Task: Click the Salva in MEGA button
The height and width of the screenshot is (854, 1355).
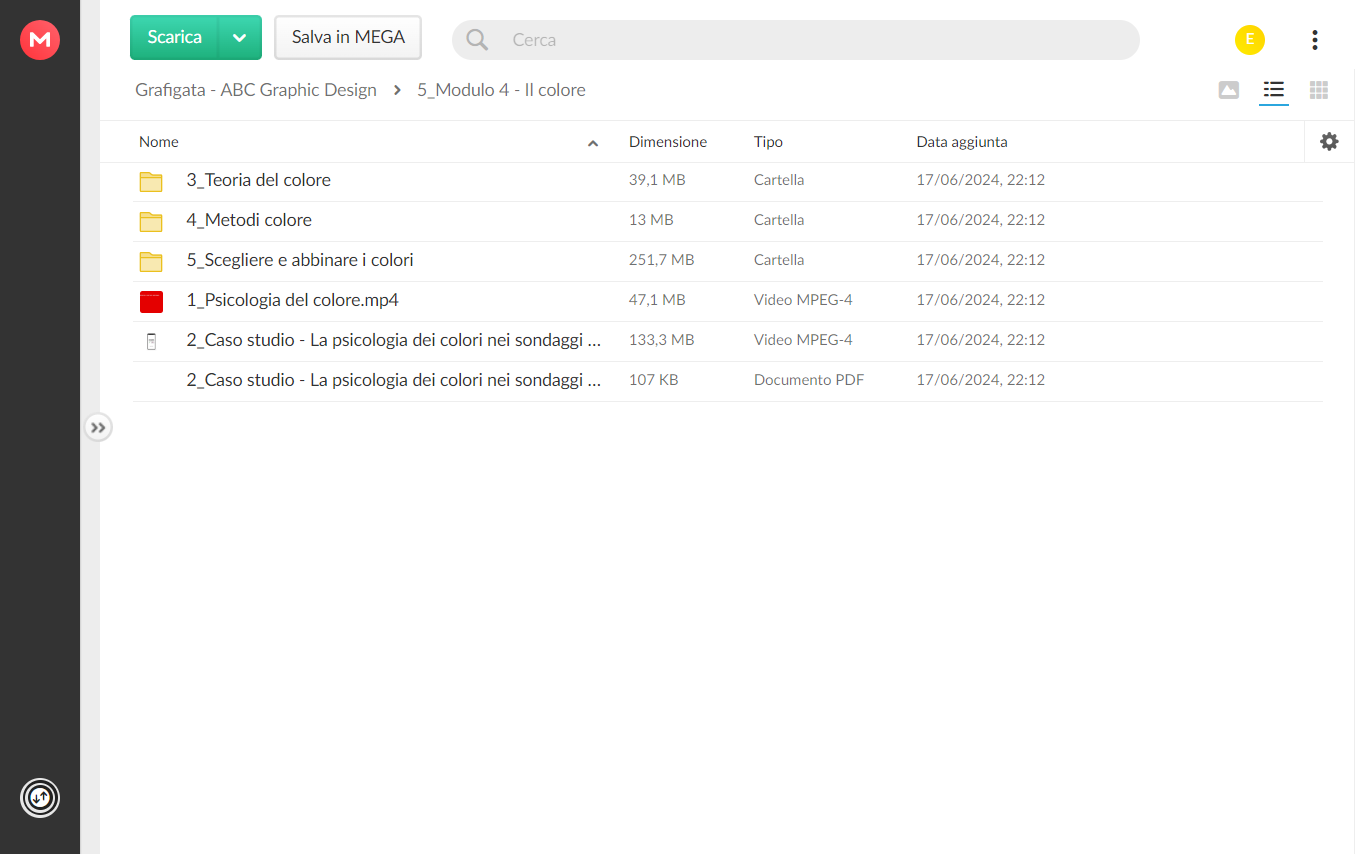Action: tap(348, 38)
